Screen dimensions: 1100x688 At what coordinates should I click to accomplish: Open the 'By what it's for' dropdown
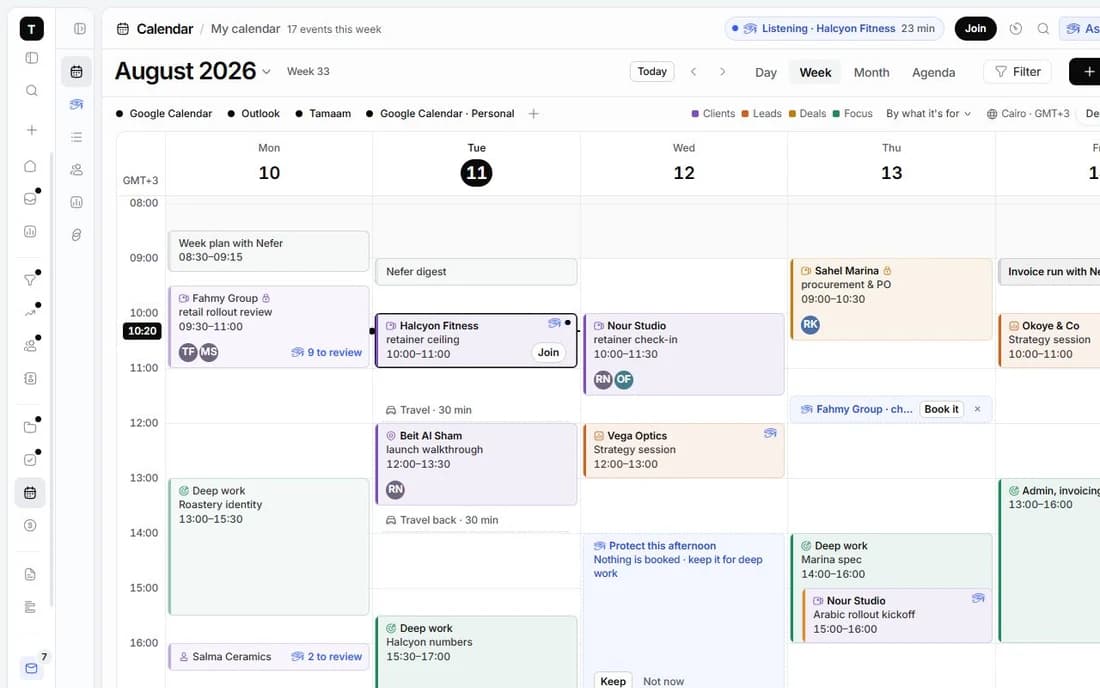928,114
